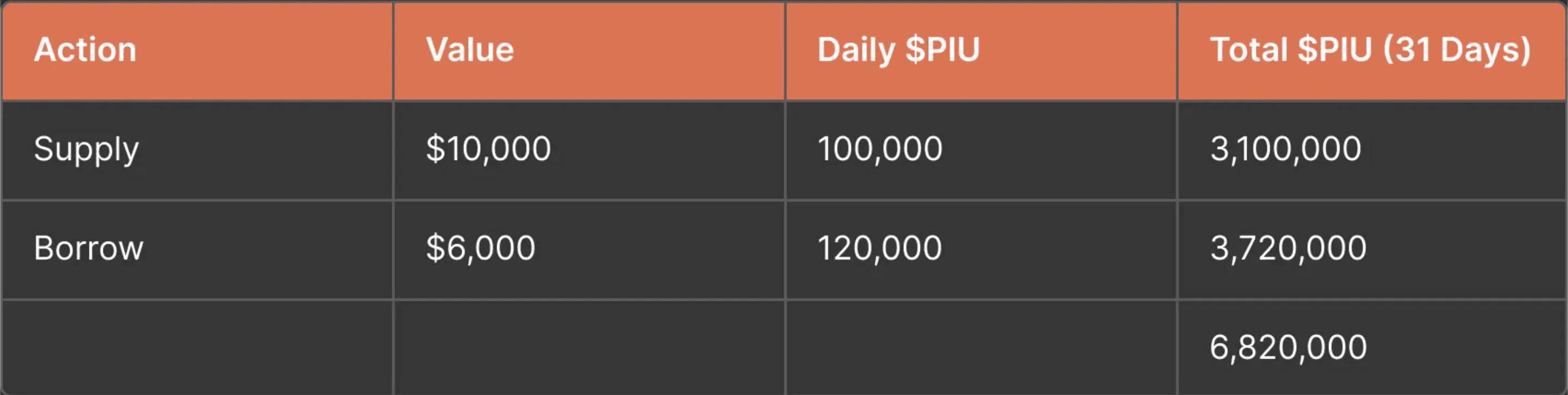The width and height of the screenshot is (1568, 395).
Task: Select the Value column header
Action: coord(589,51)
